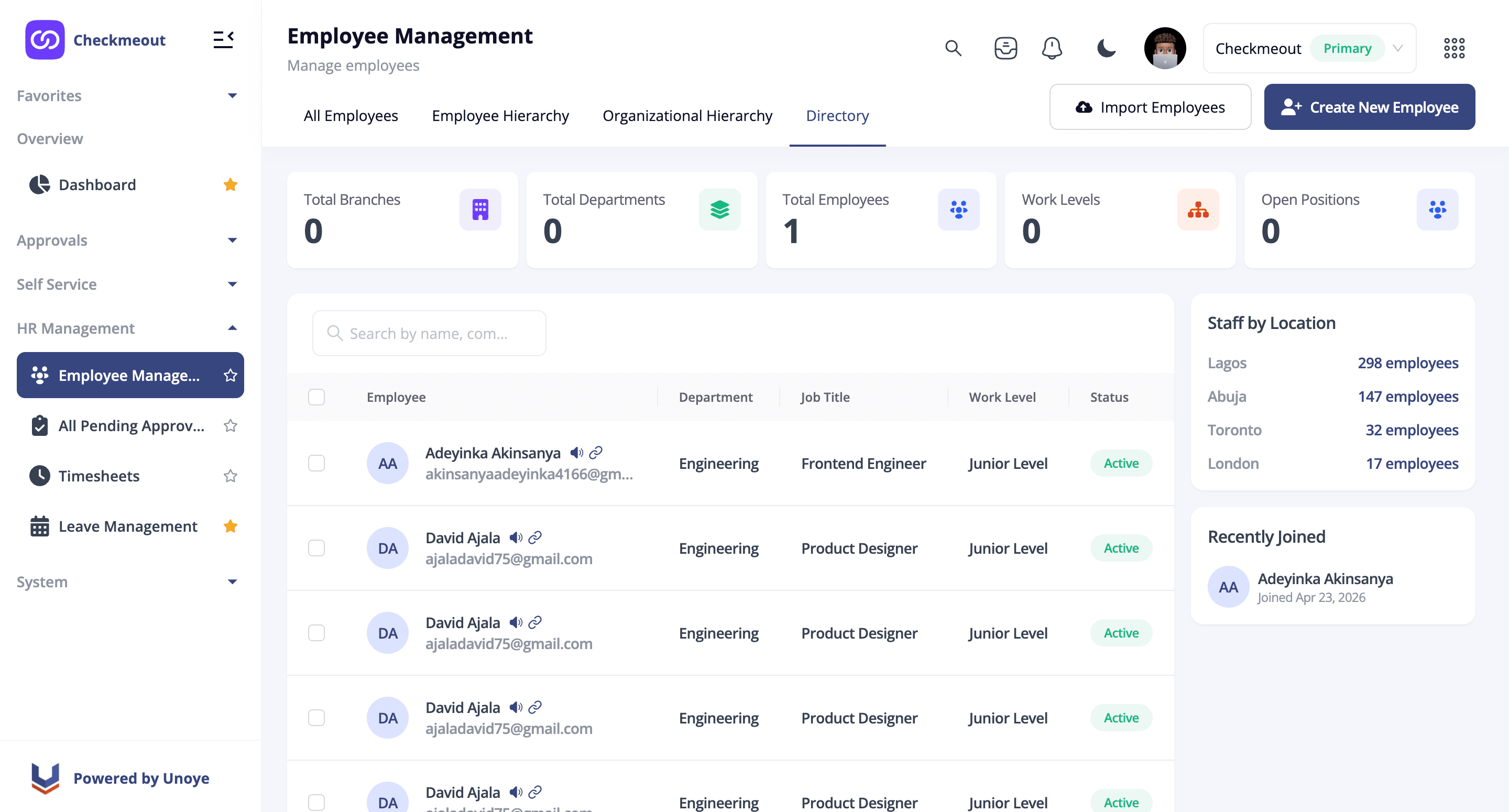Image resolution: width=1509 pixels, height=812 pixels.
Task: Switch to the Organizational Hierarchy tab
Action: coord(687,115)
